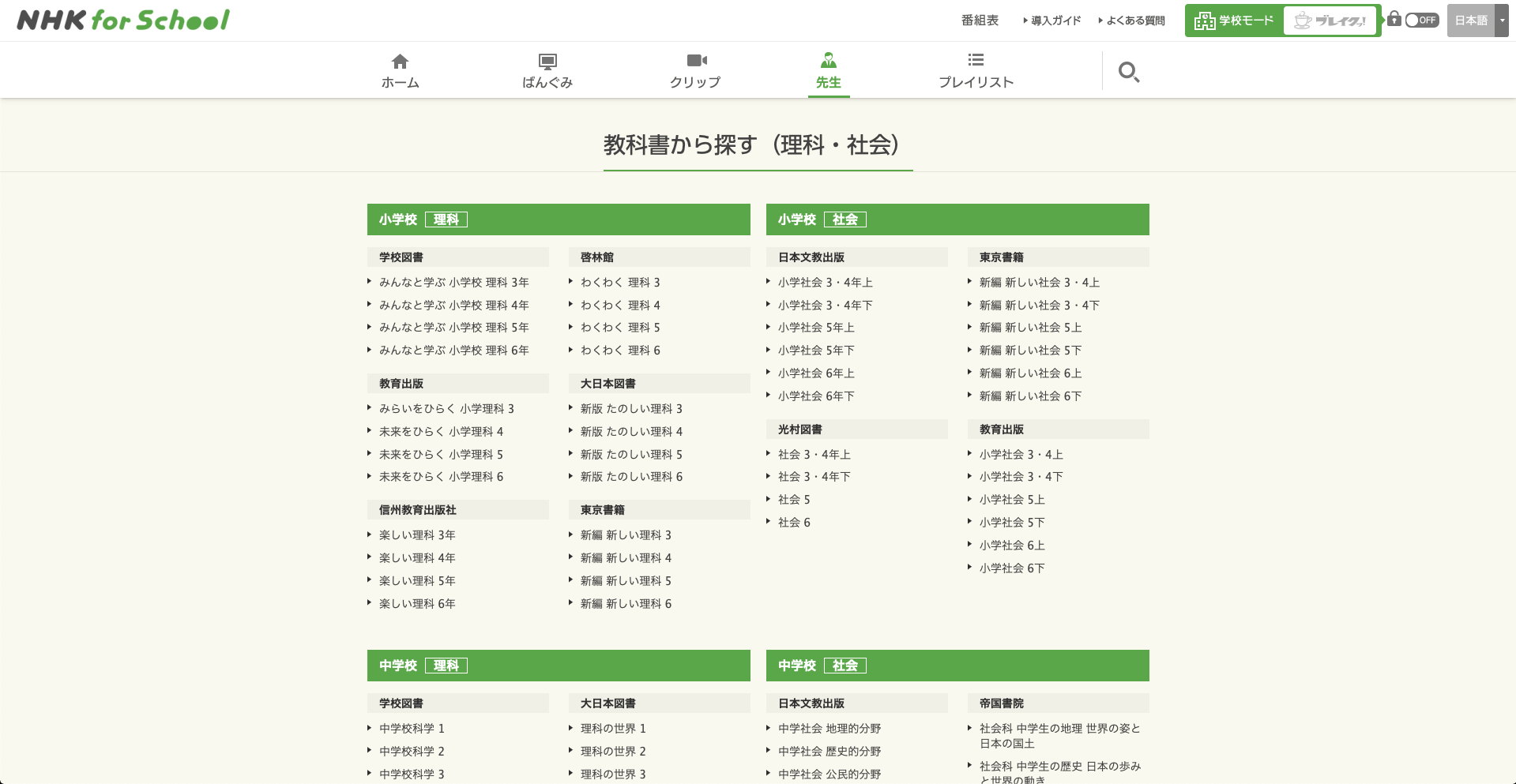1516x784 pixels.
Task: Open the プレイリスト list icon
Action: [976, 60]
